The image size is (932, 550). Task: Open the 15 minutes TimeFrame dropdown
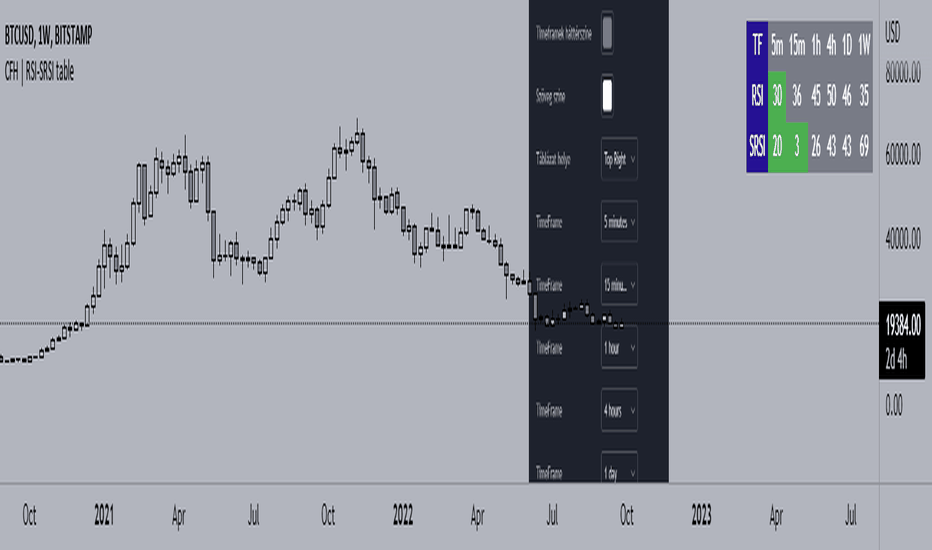(x=619, y=284)
